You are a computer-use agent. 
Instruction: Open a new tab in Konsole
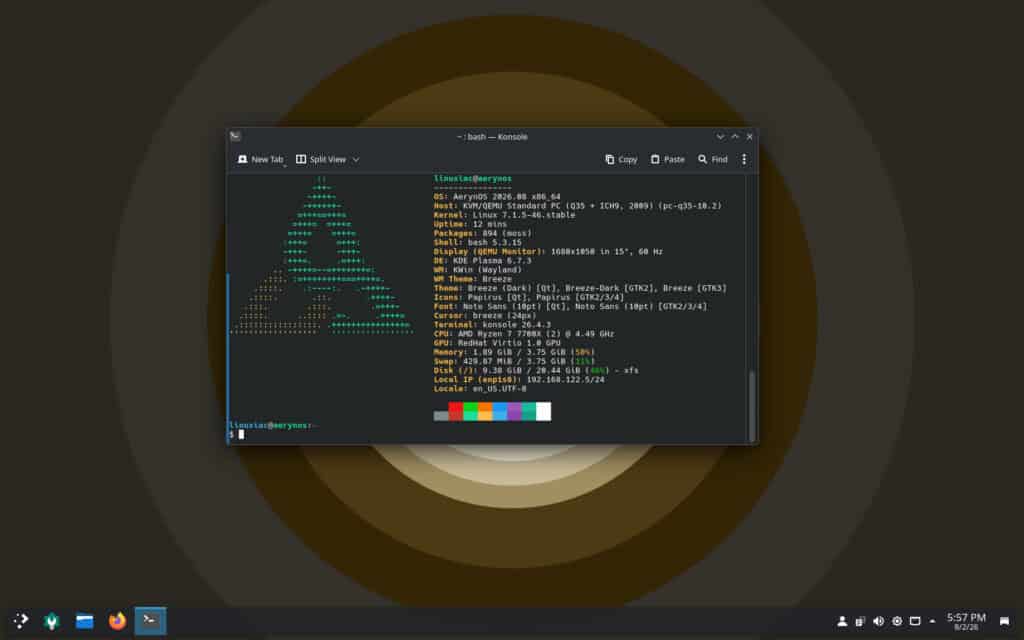261,159
